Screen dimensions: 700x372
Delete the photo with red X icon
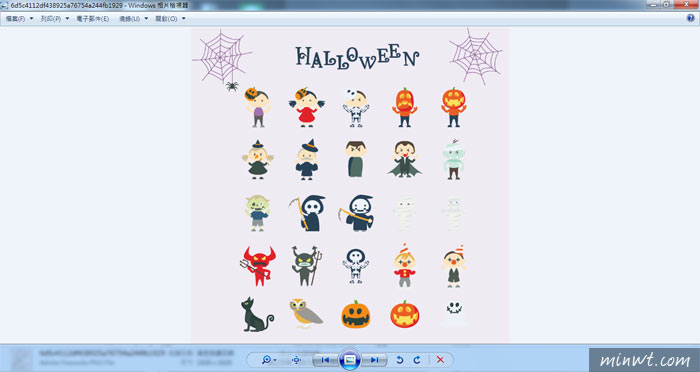440,360
